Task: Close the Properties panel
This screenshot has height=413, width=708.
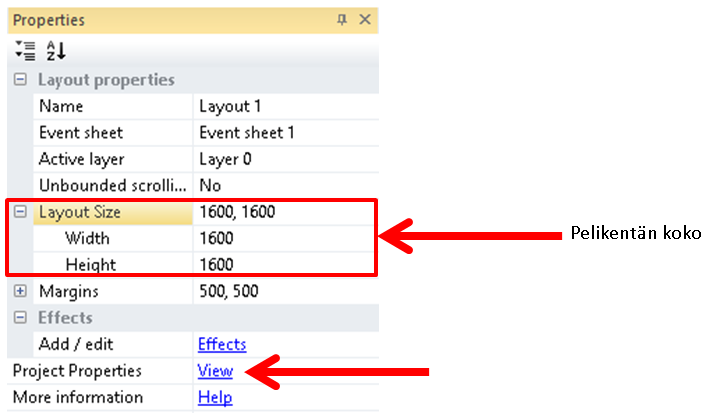Action: click(x=365, y=20)
